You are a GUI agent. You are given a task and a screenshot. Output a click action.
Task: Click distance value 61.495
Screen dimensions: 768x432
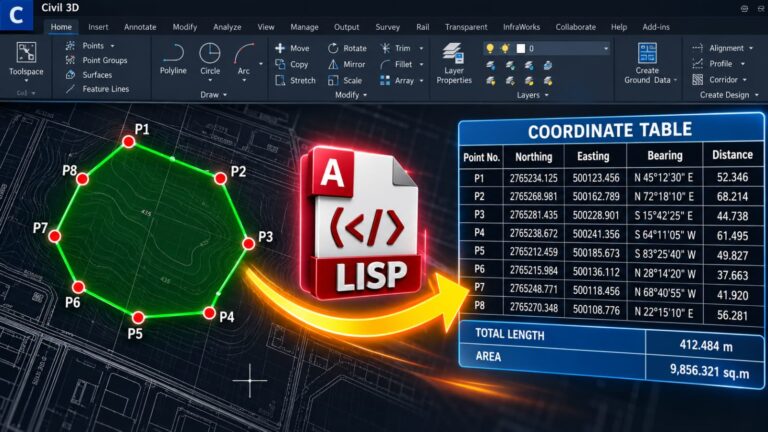pos(732,236)
